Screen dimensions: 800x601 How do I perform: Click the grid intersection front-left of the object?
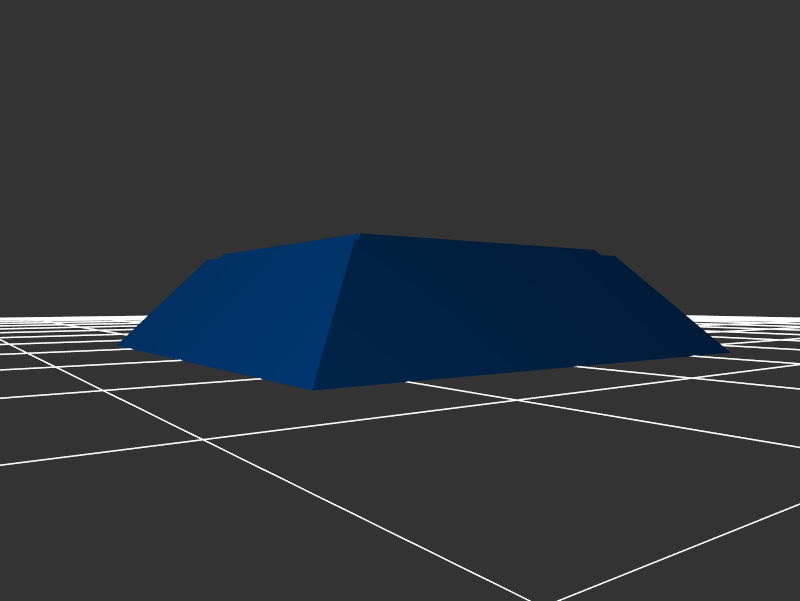205,439
